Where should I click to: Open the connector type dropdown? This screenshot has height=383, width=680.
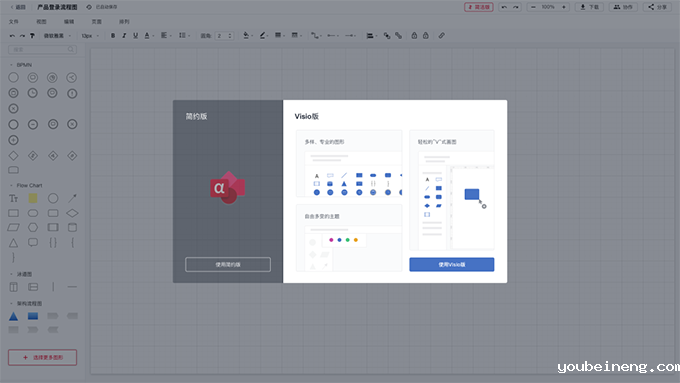click(x=316, y=36)
